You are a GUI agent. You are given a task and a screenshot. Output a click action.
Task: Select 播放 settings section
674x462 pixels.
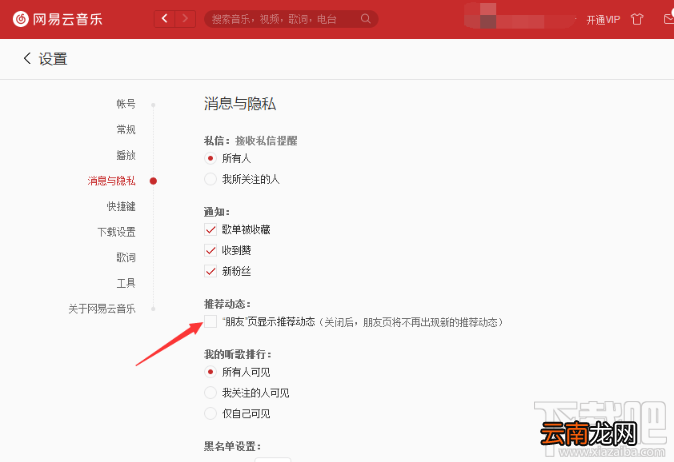[x=126, y=155]
